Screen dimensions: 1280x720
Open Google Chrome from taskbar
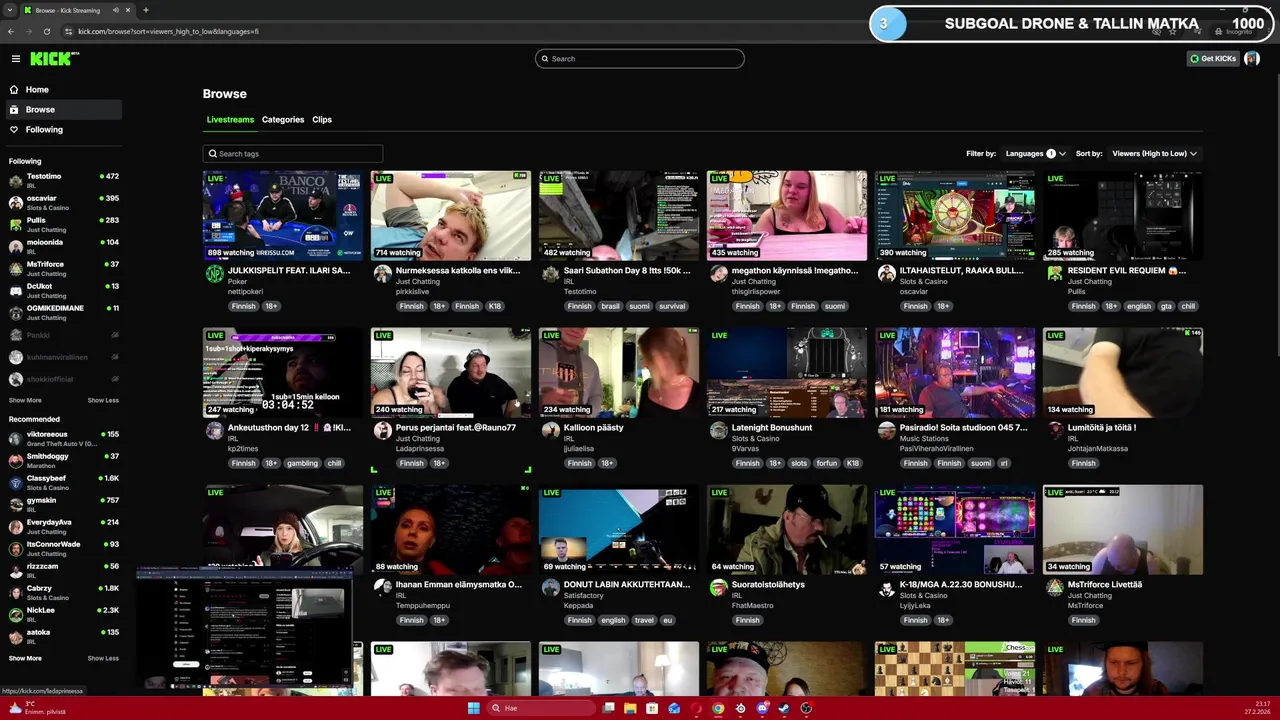click(x=718, y=708)
